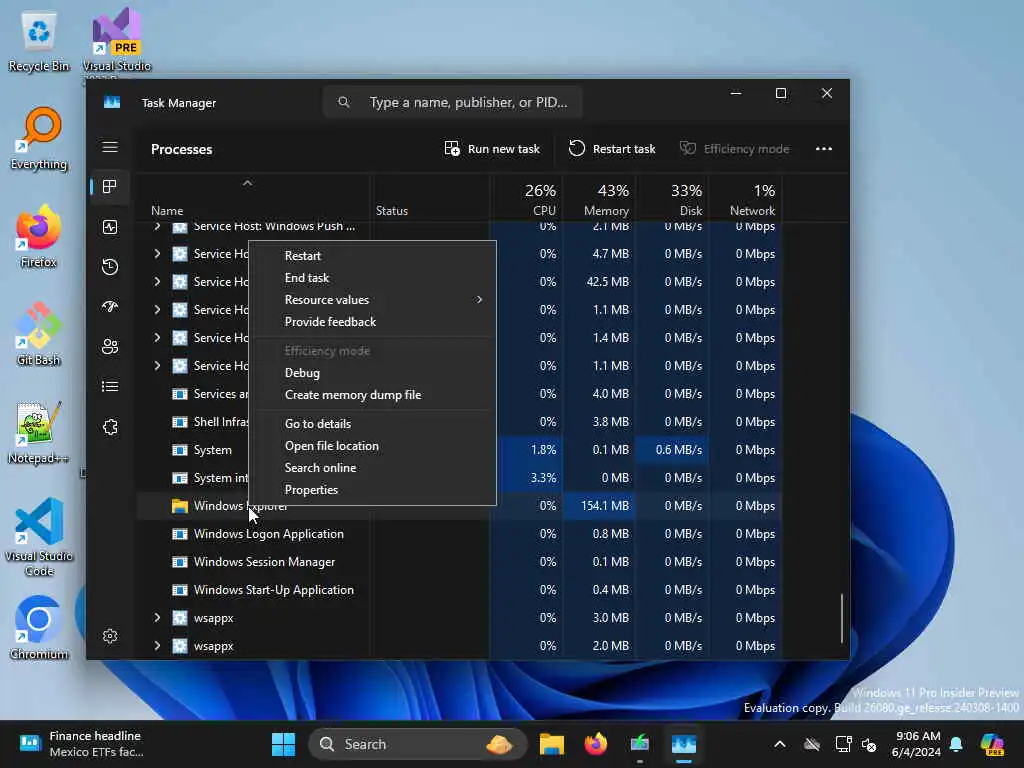1024x768 pixels.
Task: Open Recycle Bin desktop icon
Action: pyautogui.click(x=39, y=41)
